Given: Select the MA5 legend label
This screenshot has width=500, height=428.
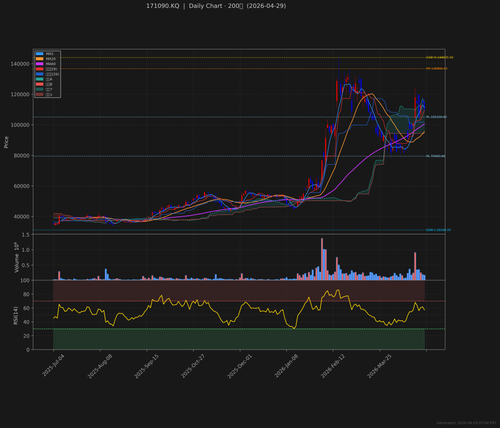Looking at the screenshot, I should (x=50, y=54).
